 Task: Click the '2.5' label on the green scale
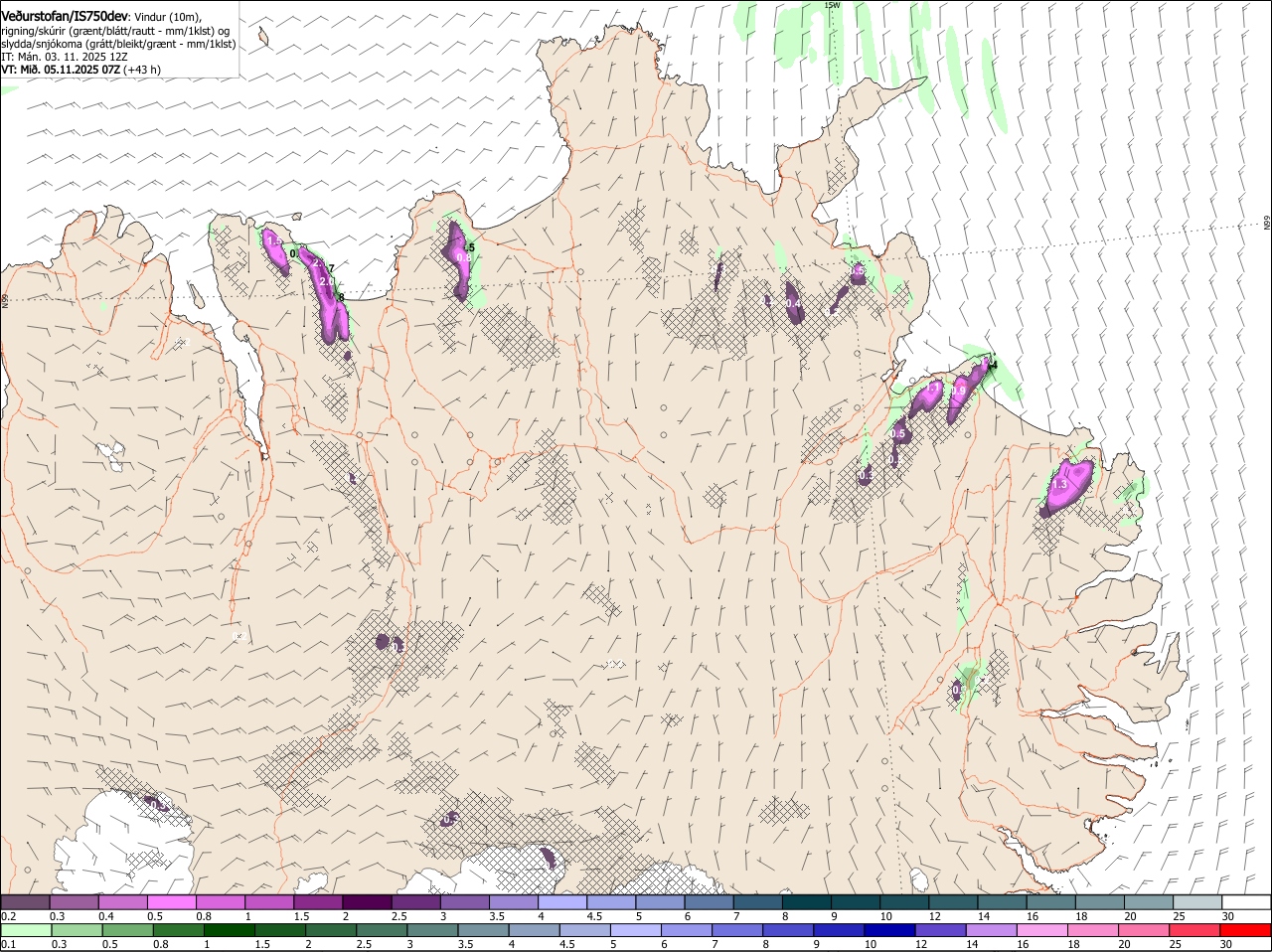tap(364, 944)
